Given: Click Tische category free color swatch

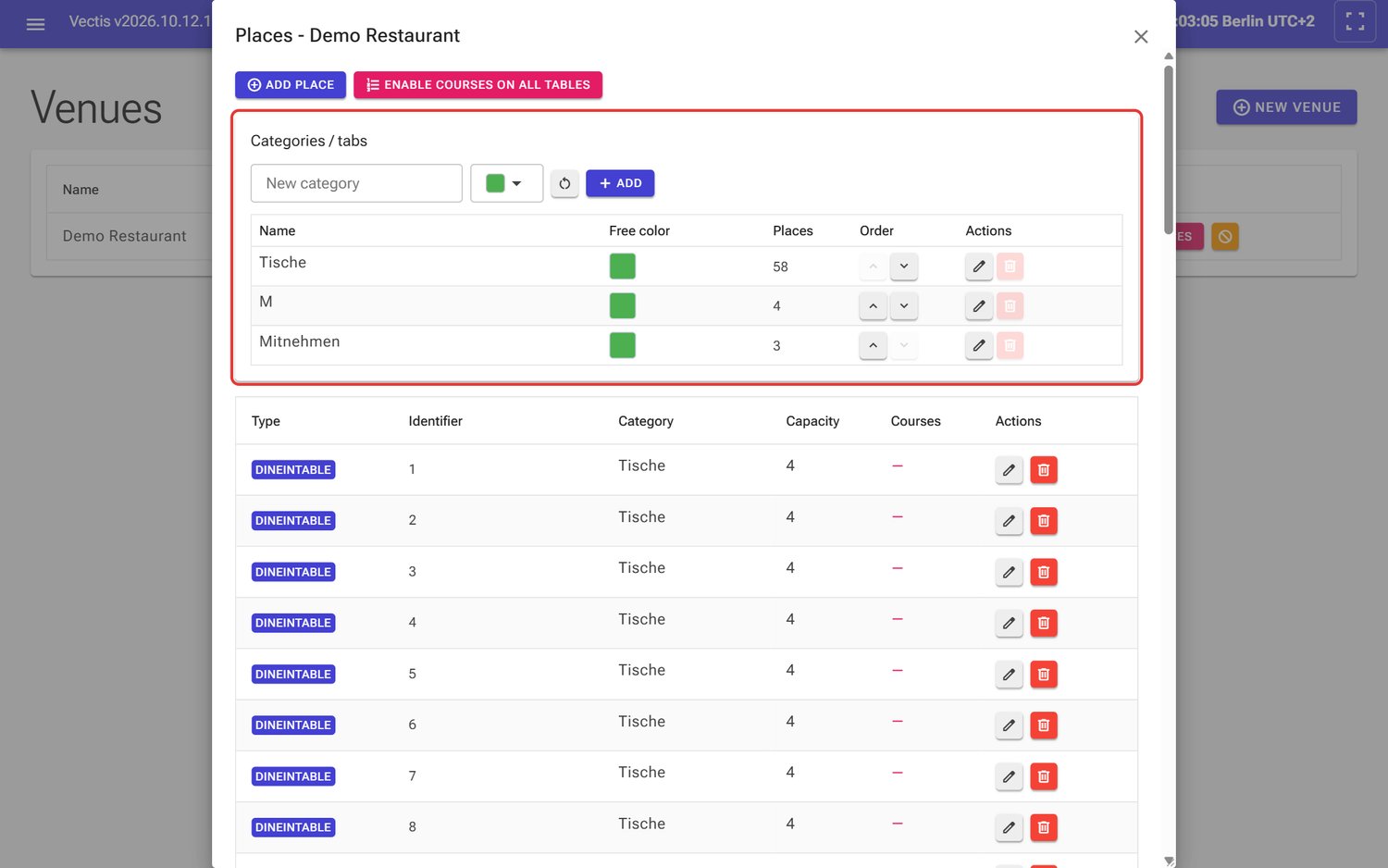Looking at the screenshot, I should (x=622, y=267).
